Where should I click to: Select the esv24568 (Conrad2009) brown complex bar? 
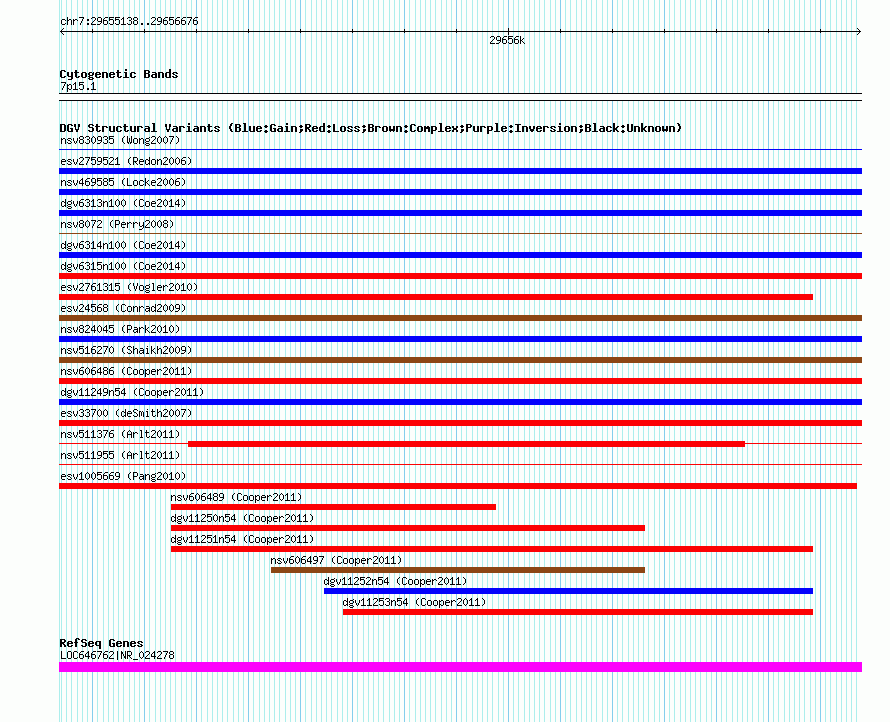pos(460,318)
